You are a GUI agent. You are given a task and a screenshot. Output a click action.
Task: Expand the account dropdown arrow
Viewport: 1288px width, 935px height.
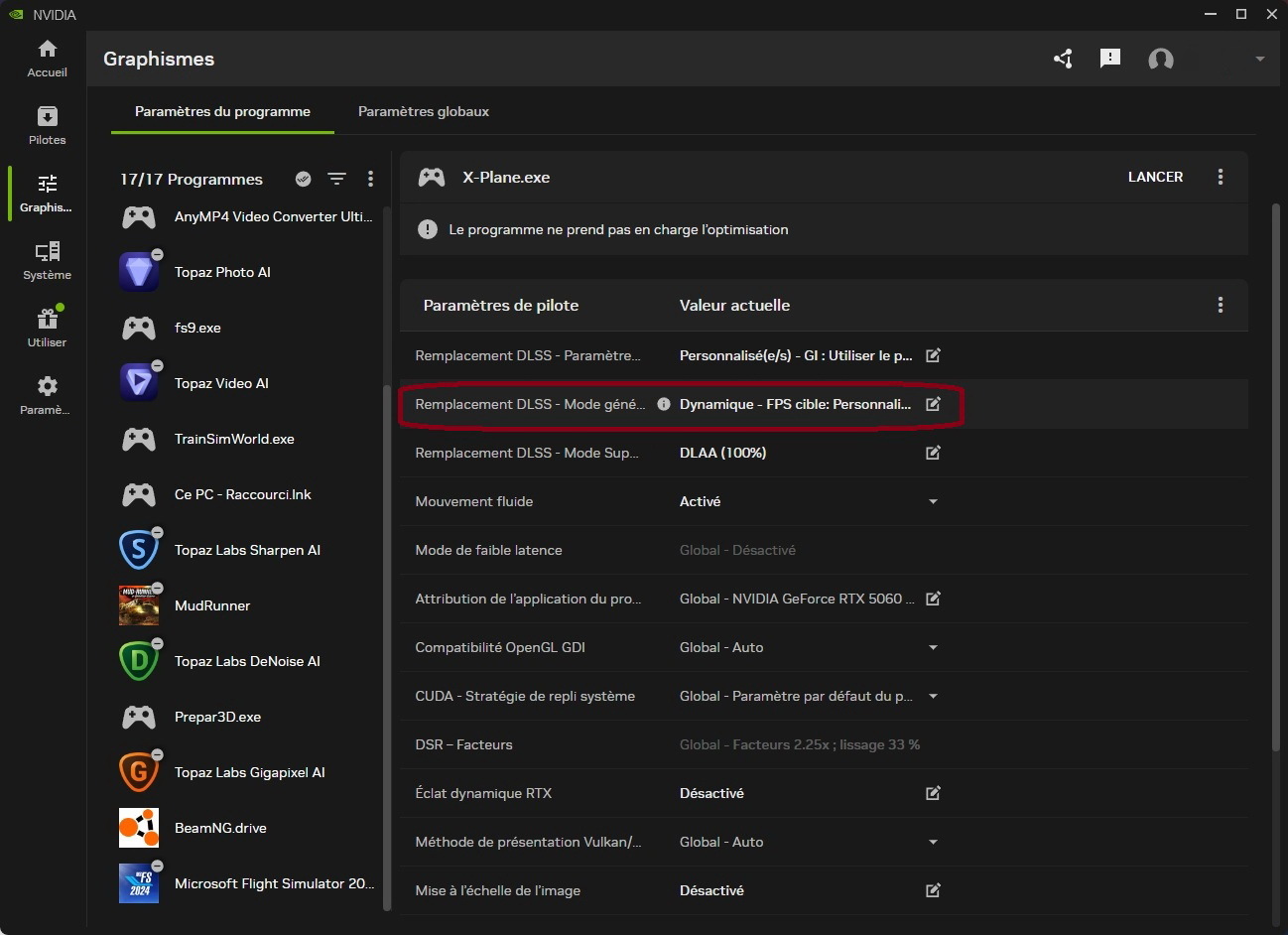point(1259,59)
